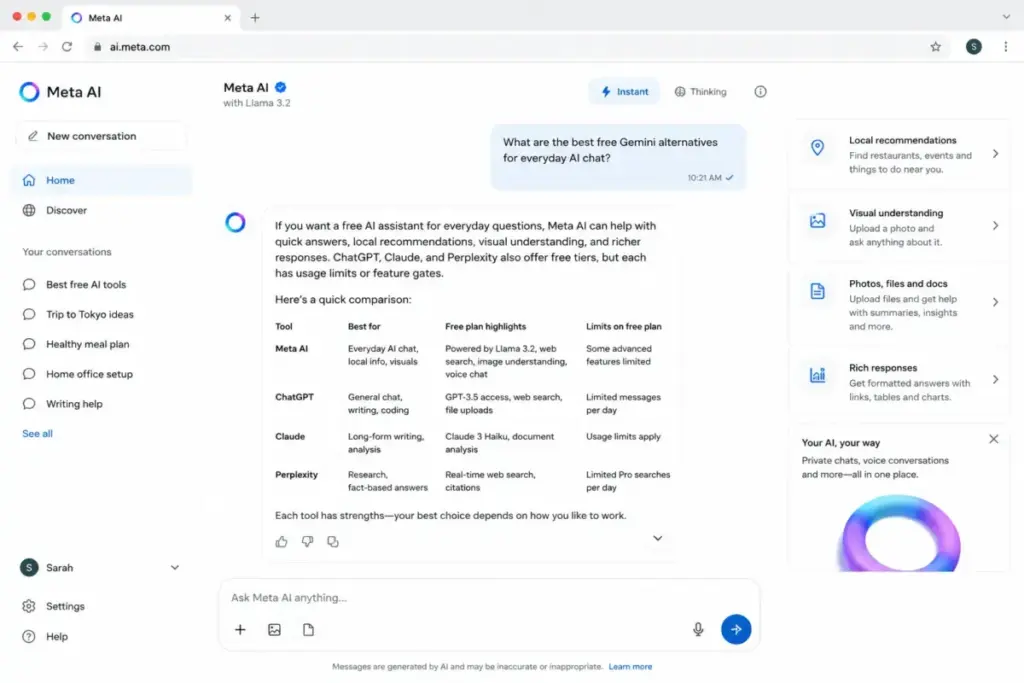Open Photos, files and docs chevron arrow
Screen dimensions: 1024x683
[x=995, y=302]
